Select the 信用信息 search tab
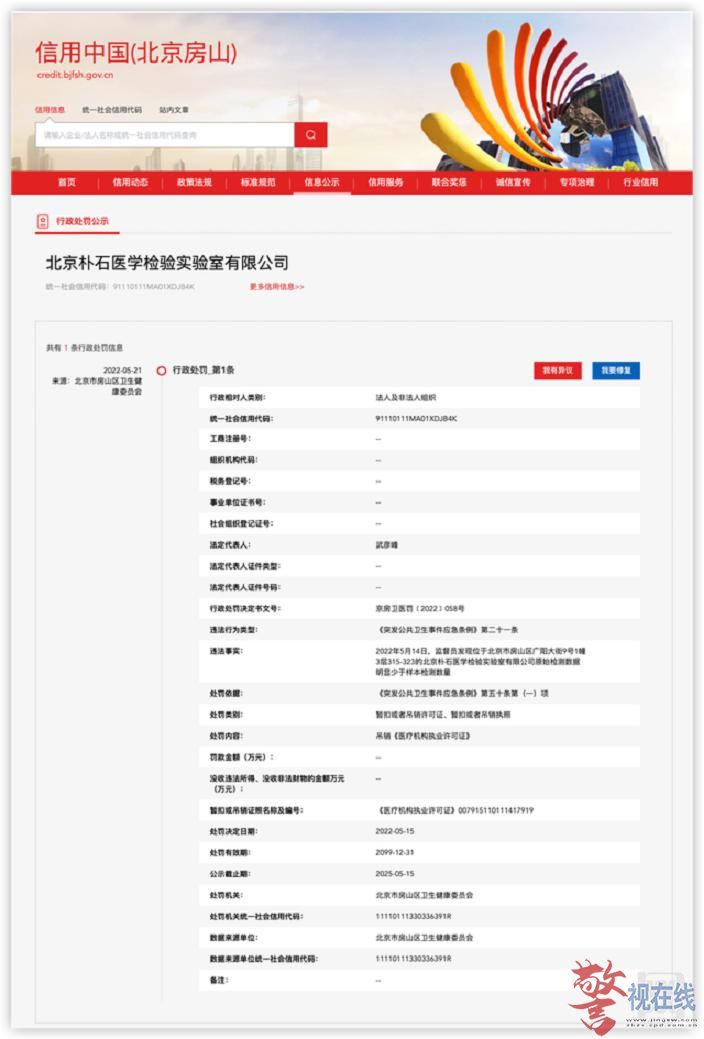 (50, 110)
